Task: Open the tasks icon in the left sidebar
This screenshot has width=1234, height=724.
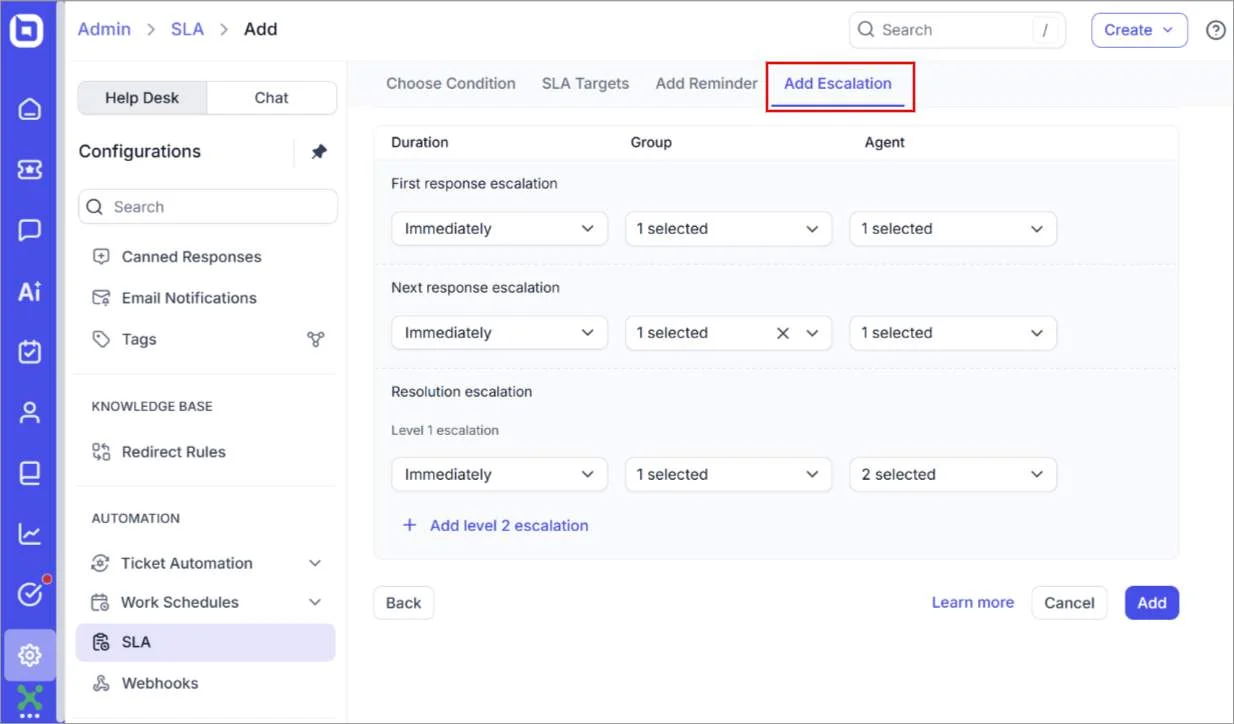Action: [29, 352]
